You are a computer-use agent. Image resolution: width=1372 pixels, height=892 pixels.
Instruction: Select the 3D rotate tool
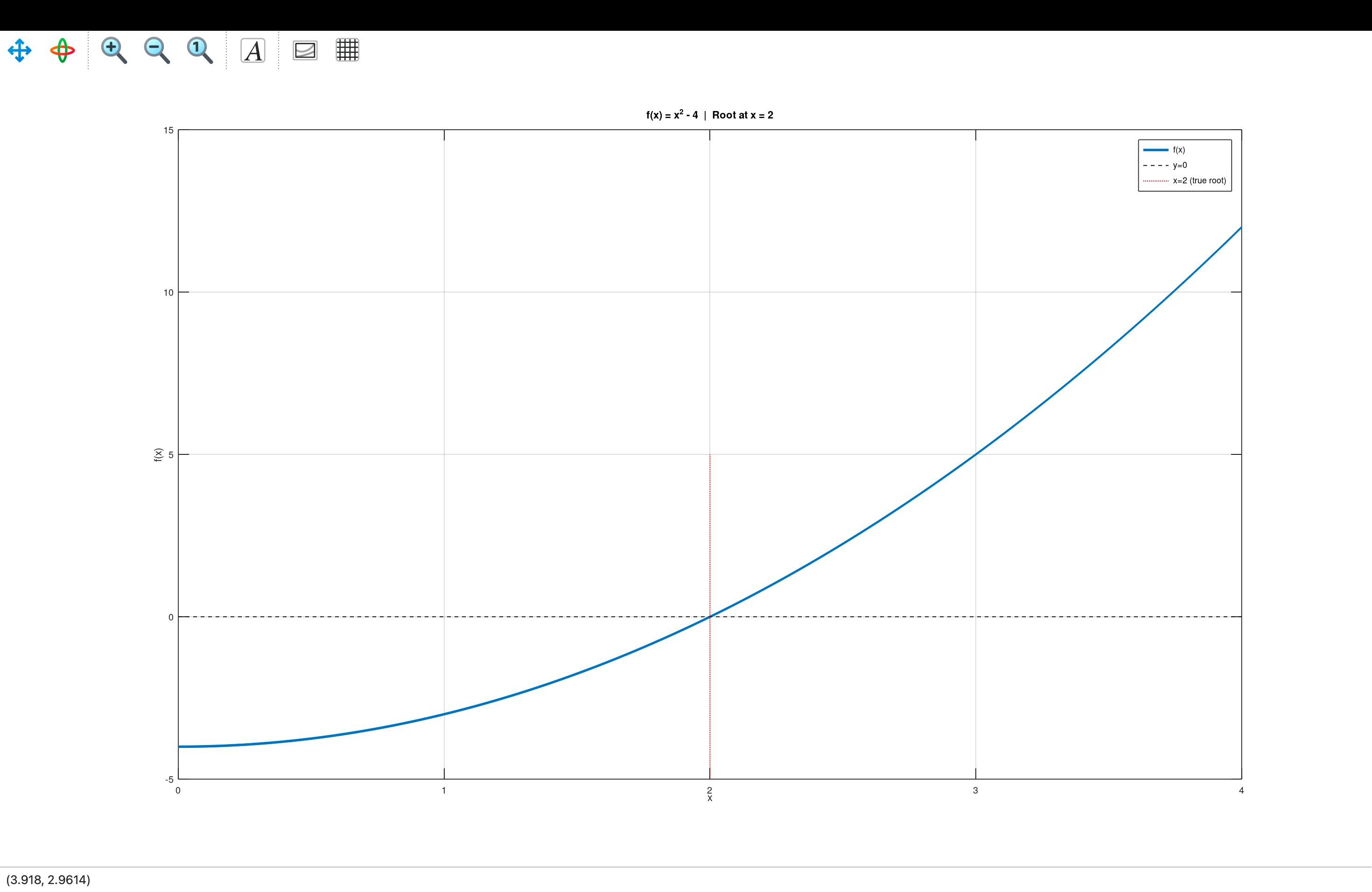[x=62, y=51]
